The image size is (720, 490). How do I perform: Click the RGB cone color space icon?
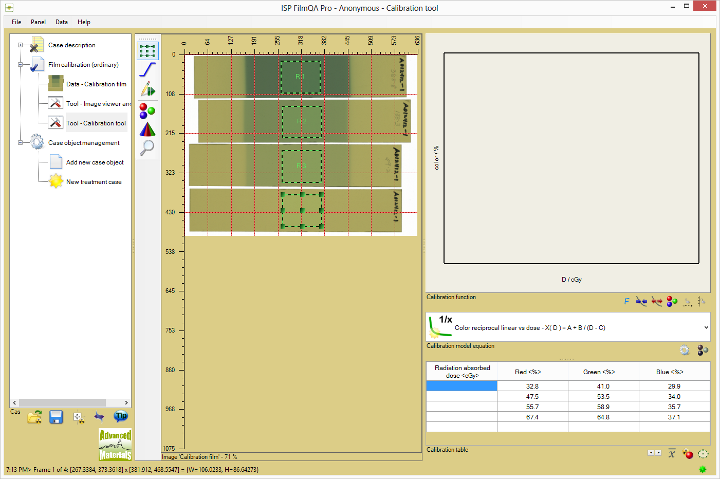pyautogui.click(x=147, y=130)
